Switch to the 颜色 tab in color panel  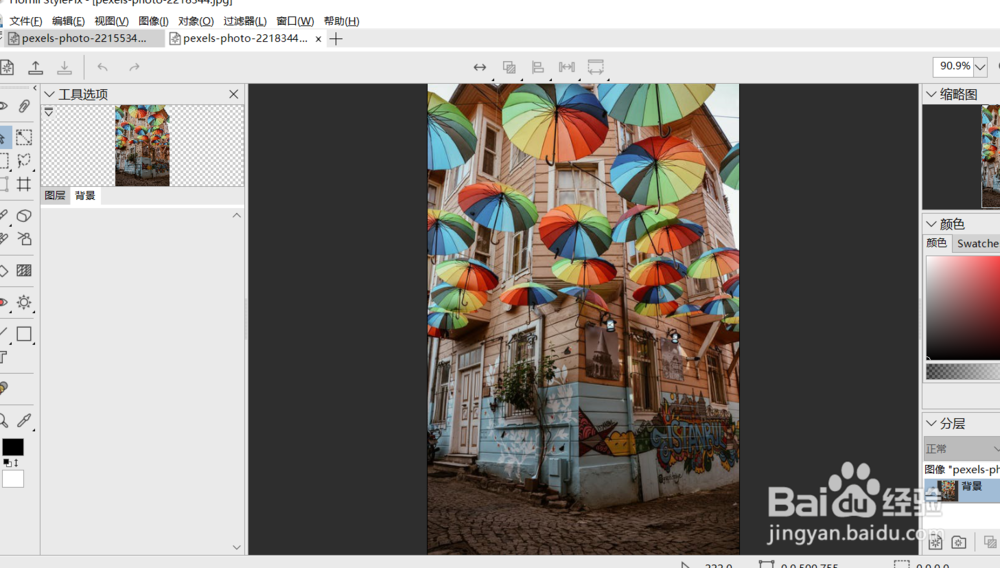coord(936,243)
